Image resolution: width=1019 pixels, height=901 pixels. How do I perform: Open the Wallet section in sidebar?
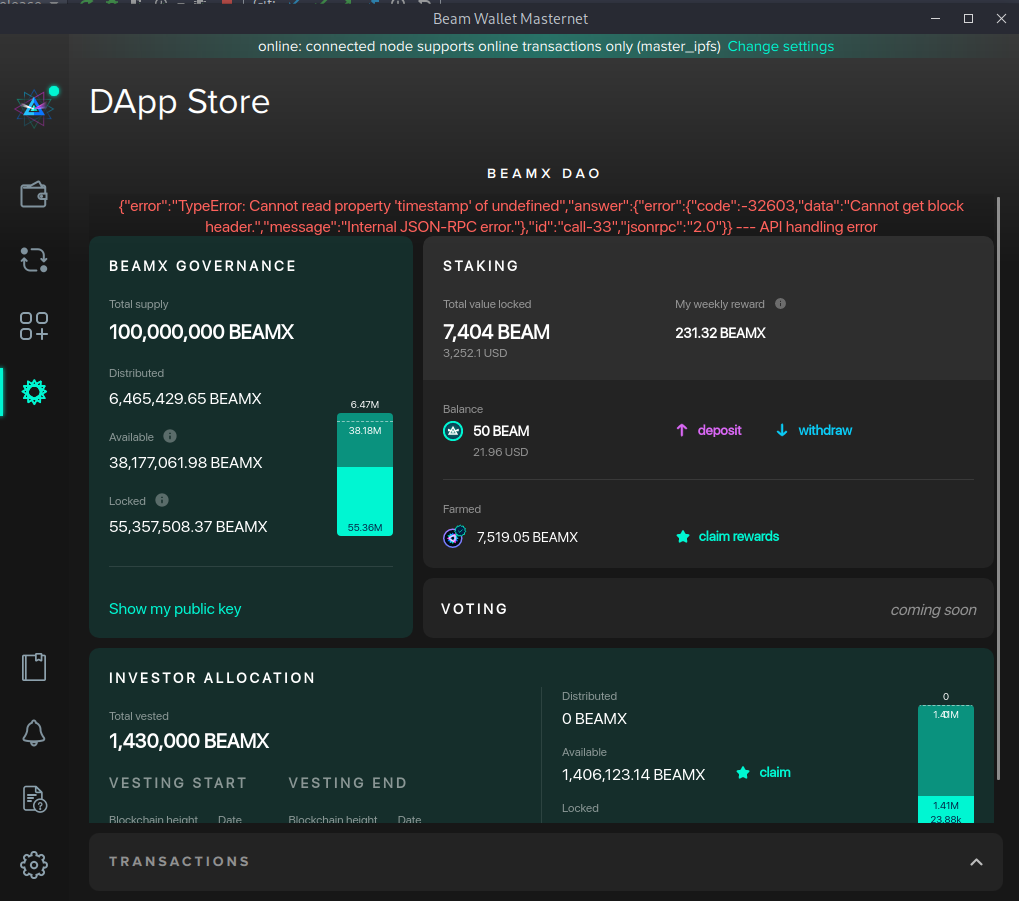click(34, 194)
